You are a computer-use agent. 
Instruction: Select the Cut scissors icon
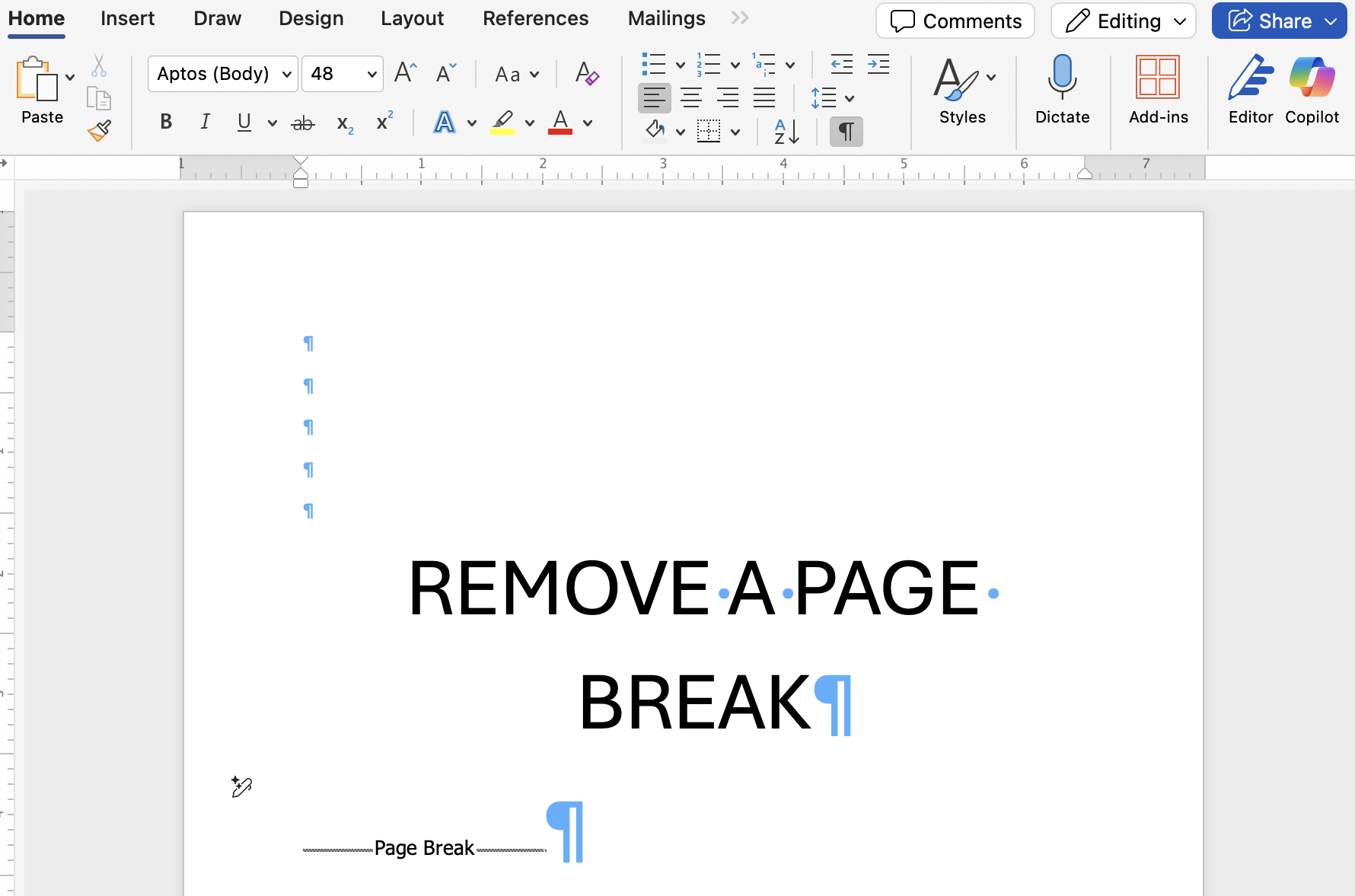tap(98, 65)
